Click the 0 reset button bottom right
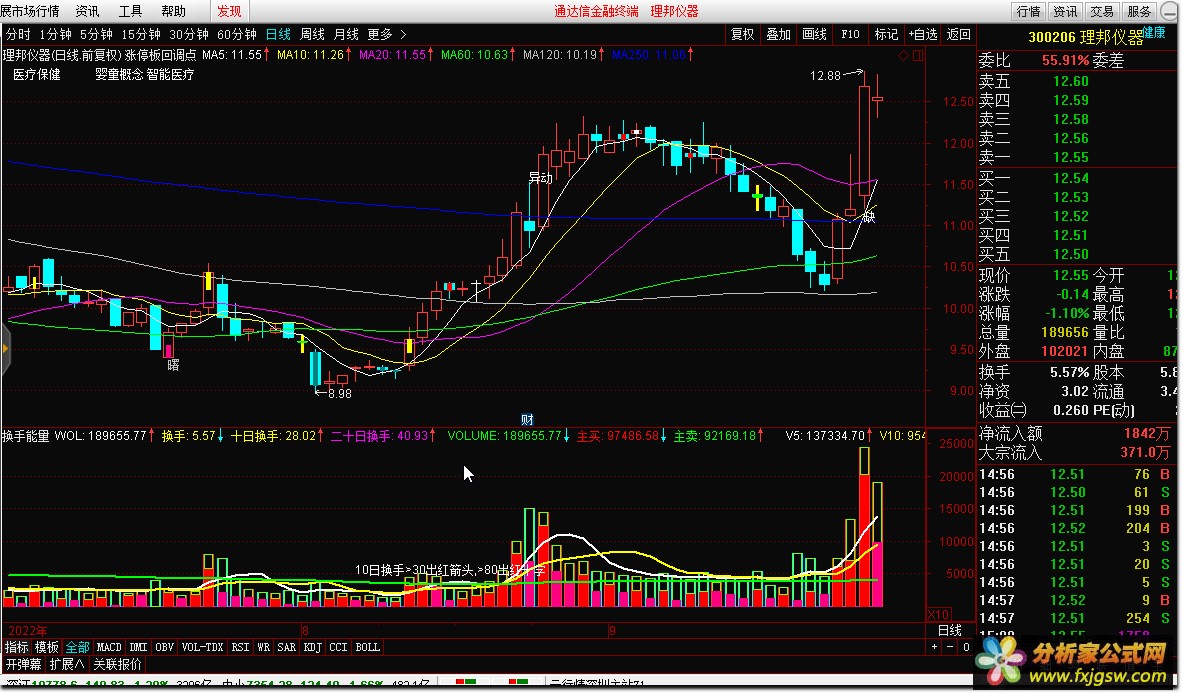Screen dimensions: 1183x693 (x=966, y=647)
